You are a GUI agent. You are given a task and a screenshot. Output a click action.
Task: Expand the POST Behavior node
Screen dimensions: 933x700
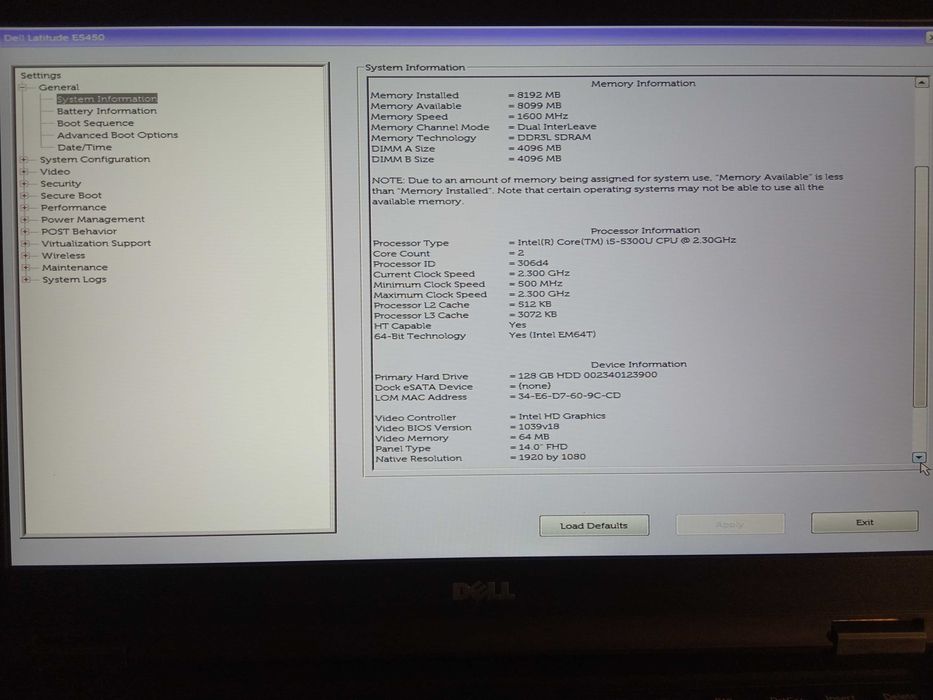tap(25, 231)
